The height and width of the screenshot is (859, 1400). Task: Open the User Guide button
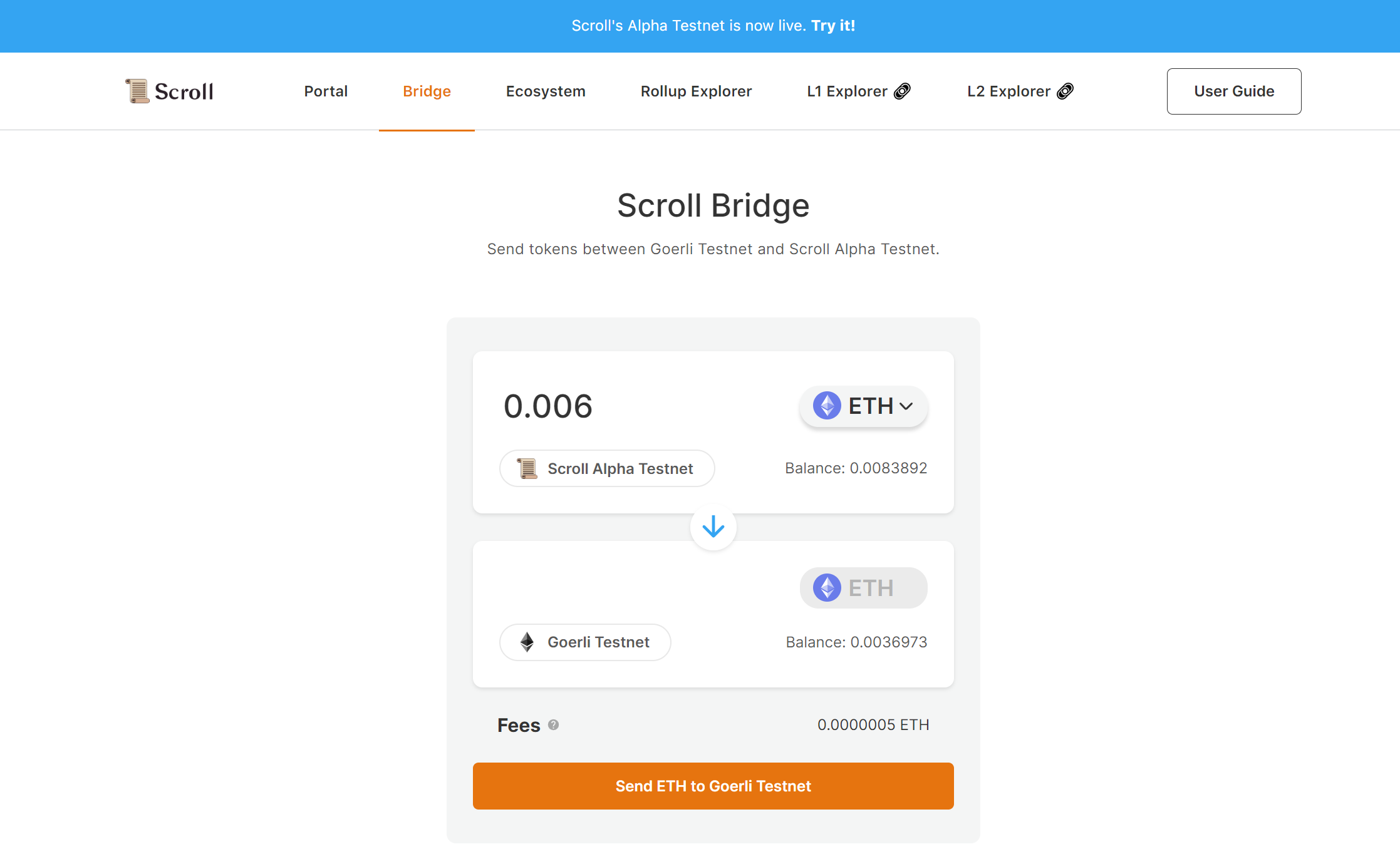(1233, 91)
